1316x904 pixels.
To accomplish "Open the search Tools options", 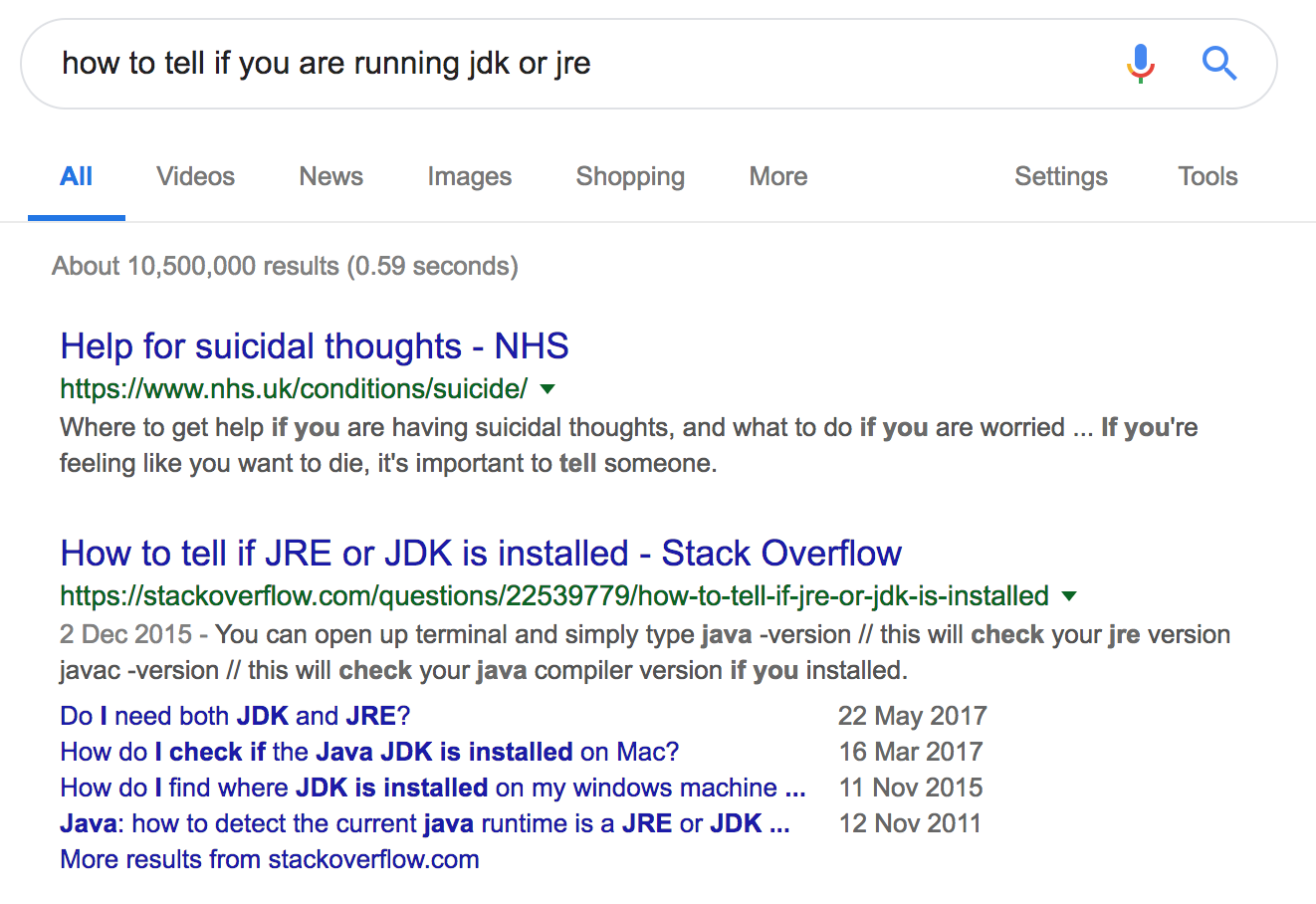I will pos(1207,177).
